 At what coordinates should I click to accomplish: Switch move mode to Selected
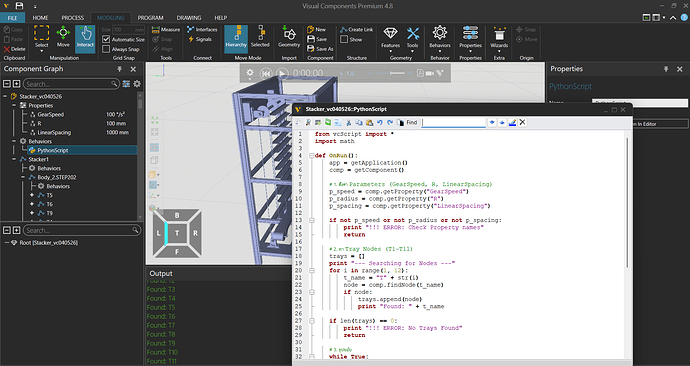pos(260,37)
